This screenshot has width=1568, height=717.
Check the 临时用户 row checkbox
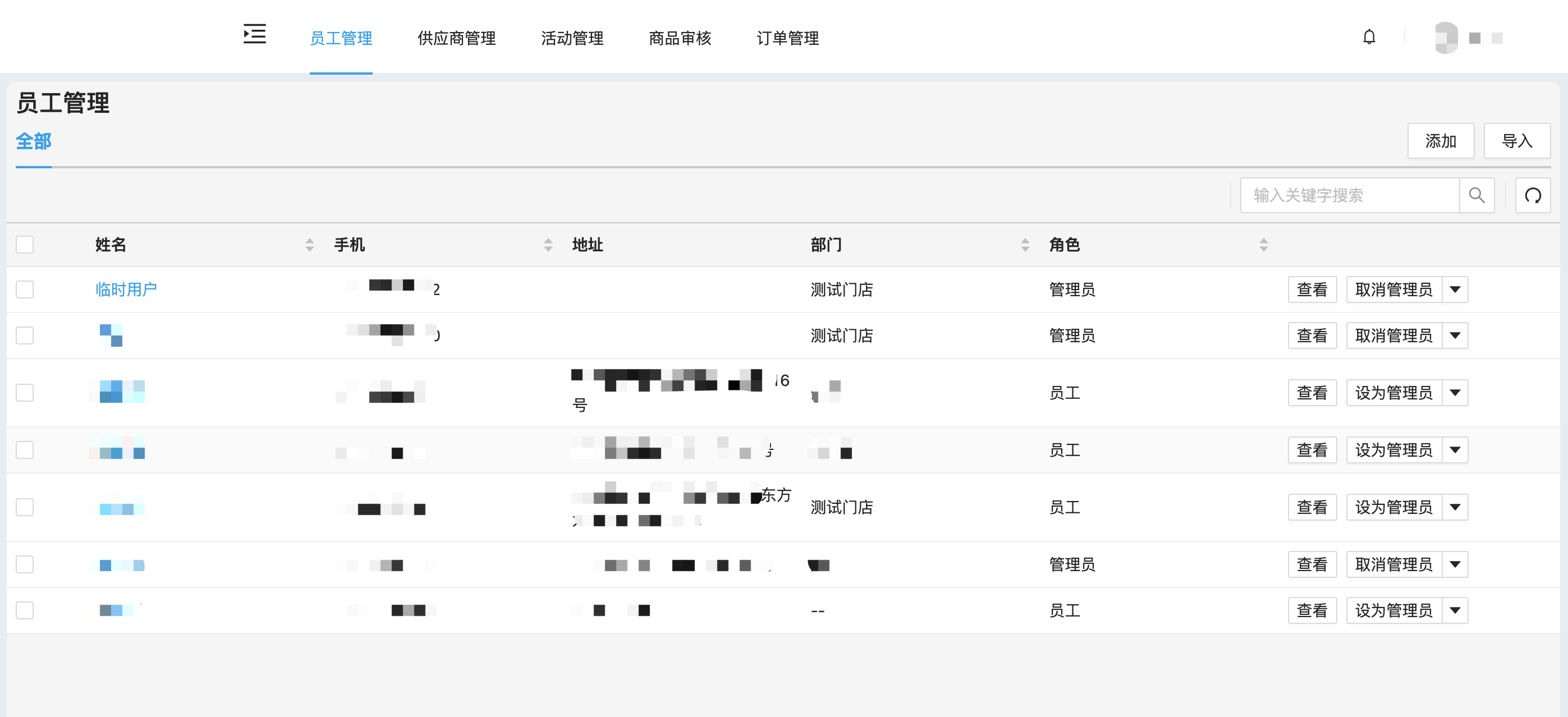pyautogui.click(x=25, y=289)
